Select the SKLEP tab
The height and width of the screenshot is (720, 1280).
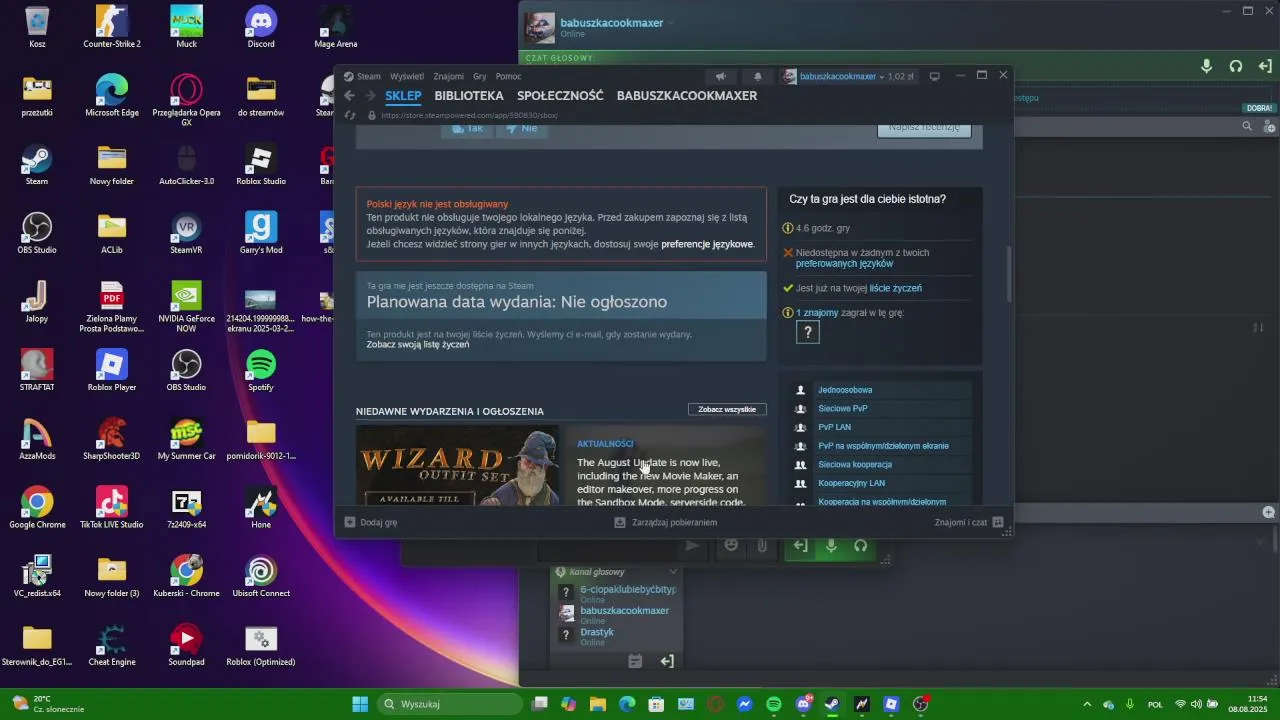(x=403, y=96)
